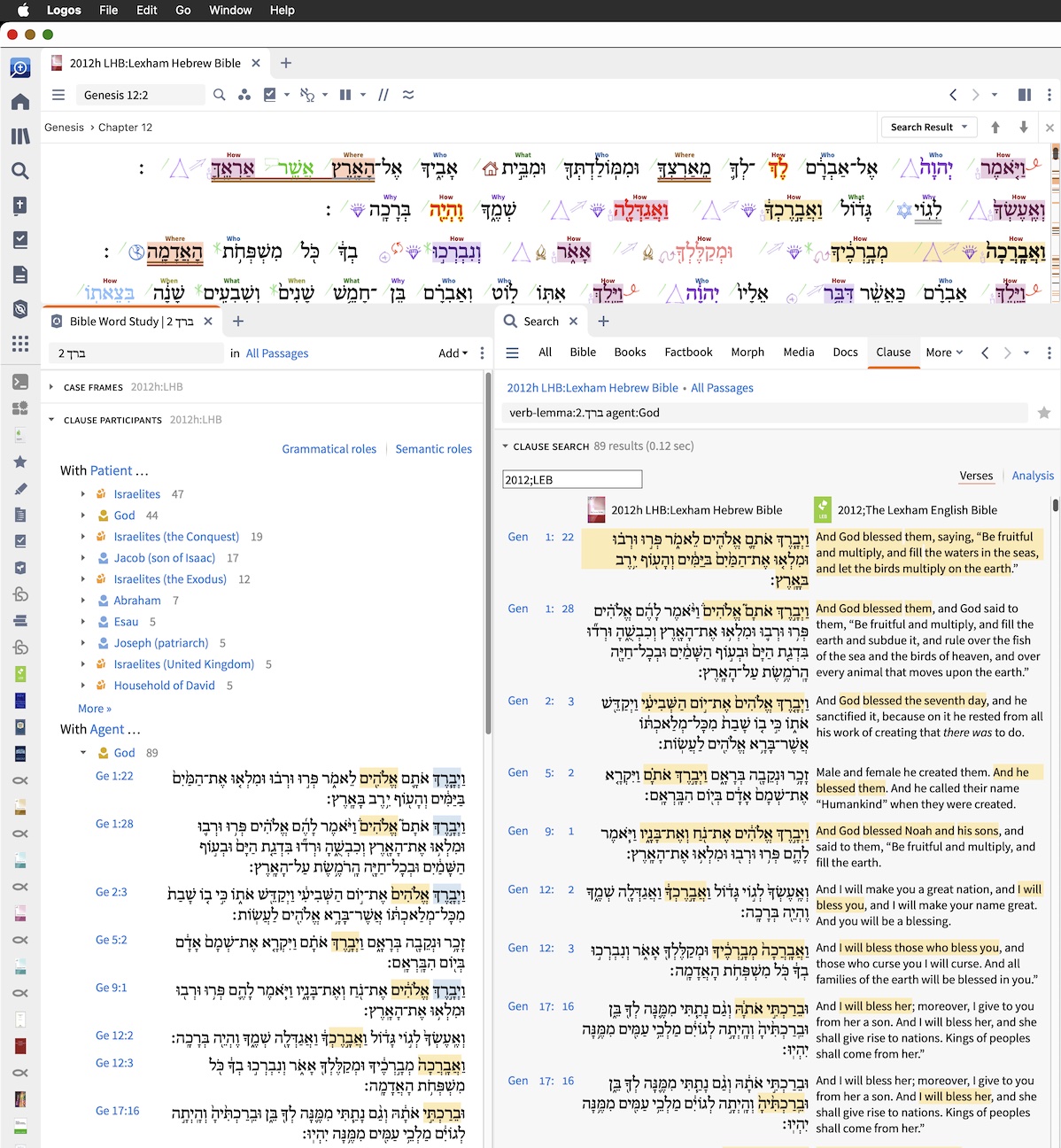The width and height of the screenshot is (1061, 1148).
Task: Open the Search panel kebab menu
Action: (x=1049, y=353)
